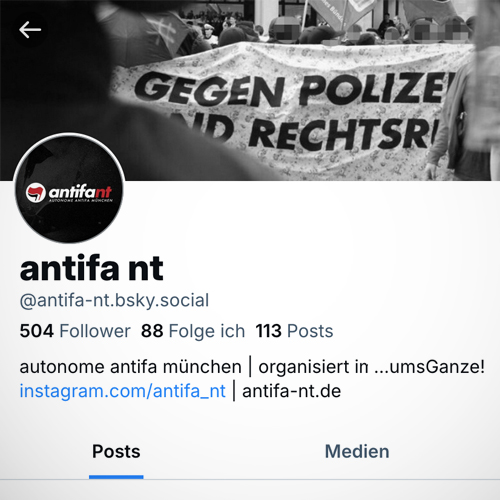Click the @antifa-nt.bsky.social handle

coord(114,300)
